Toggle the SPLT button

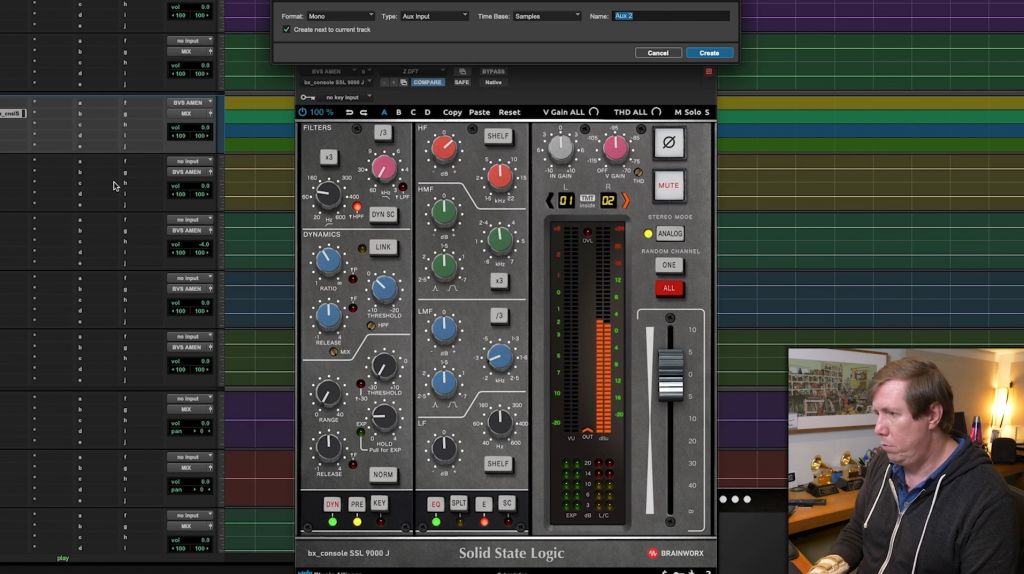coord(458,503)
